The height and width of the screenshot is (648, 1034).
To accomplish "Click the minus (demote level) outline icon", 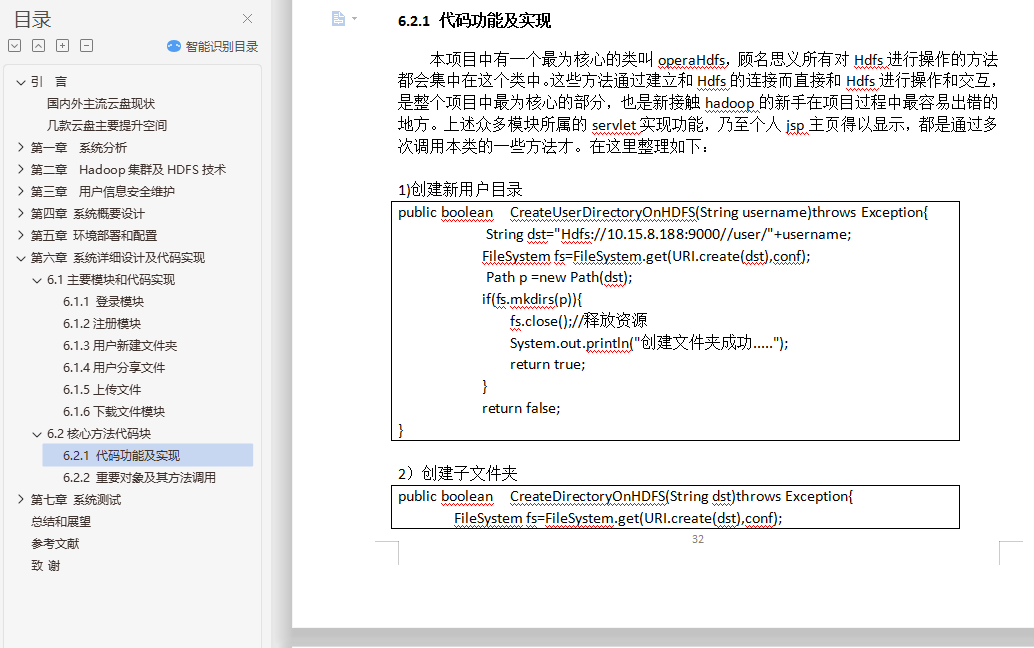I will (86, 45).
